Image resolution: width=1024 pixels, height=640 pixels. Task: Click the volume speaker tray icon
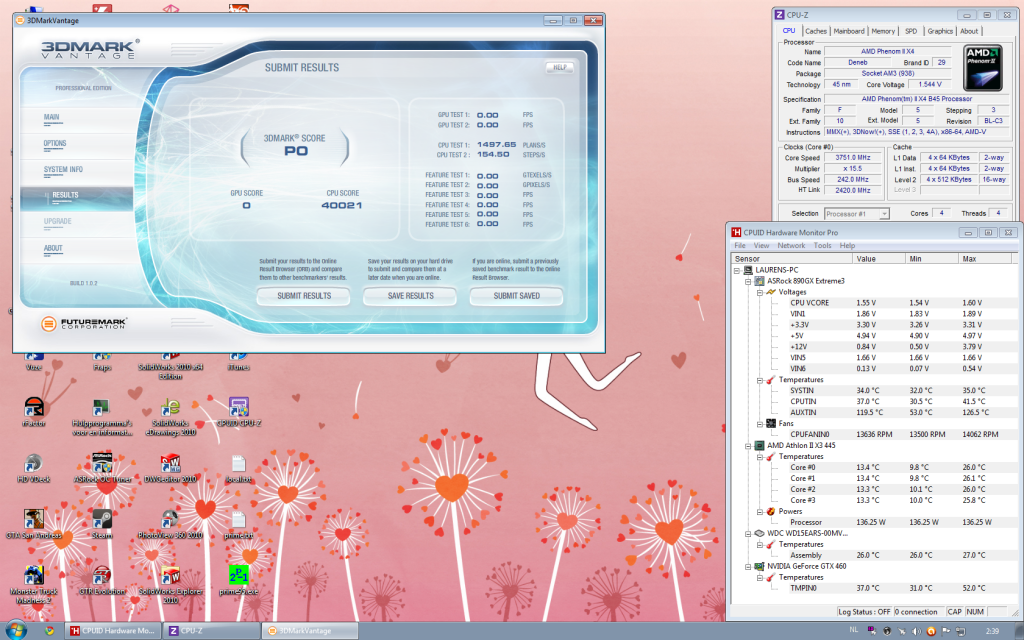[916, 631]
